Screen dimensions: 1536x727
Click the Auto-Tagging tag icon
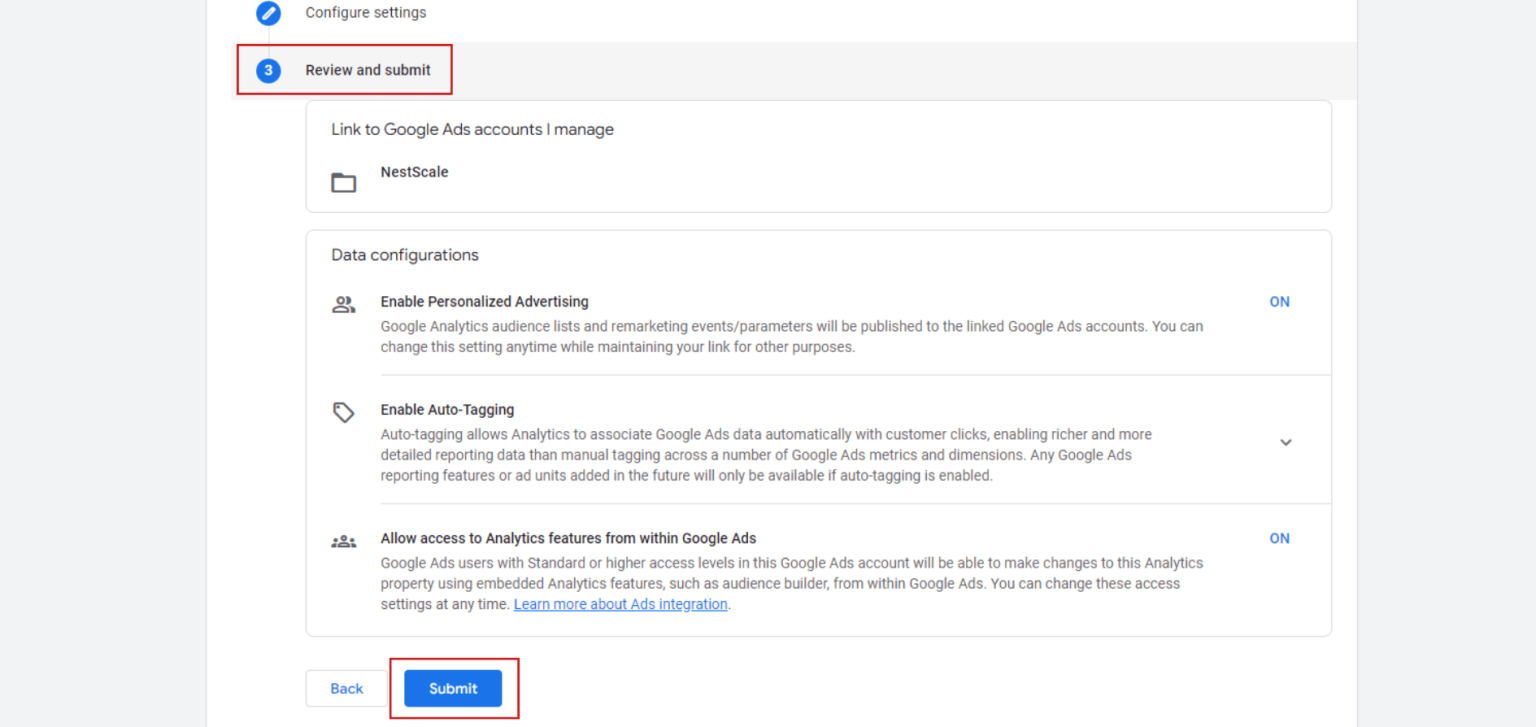point(344,412)
